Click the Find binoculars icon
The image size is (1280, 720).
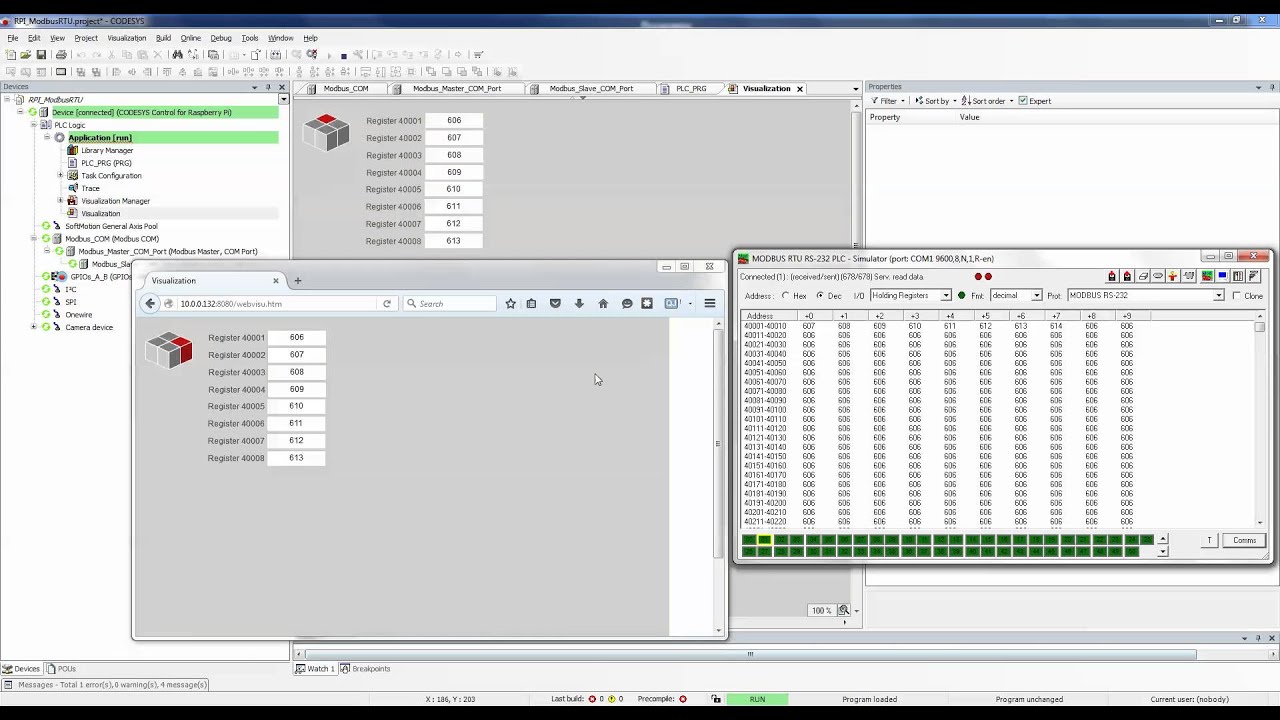(x=178, y=55)
